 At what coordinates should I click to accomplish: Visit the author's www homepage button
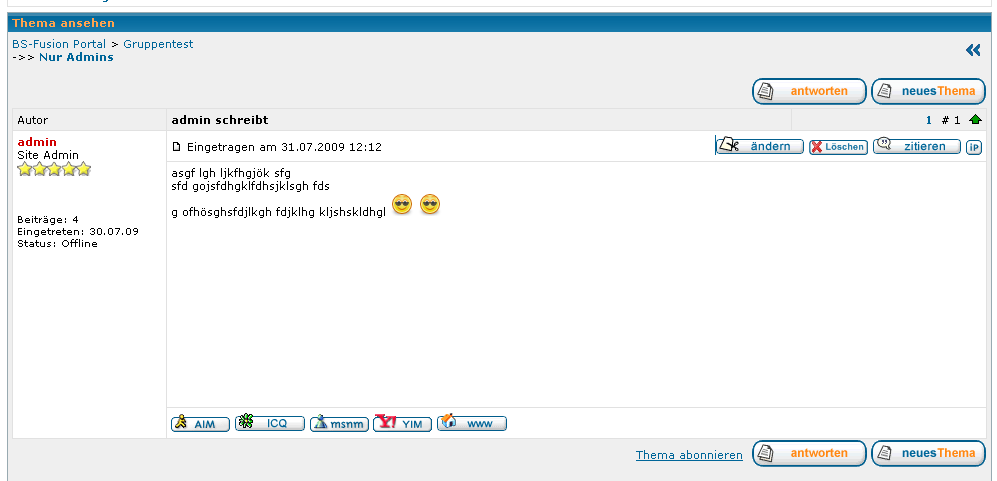(472, 423)
